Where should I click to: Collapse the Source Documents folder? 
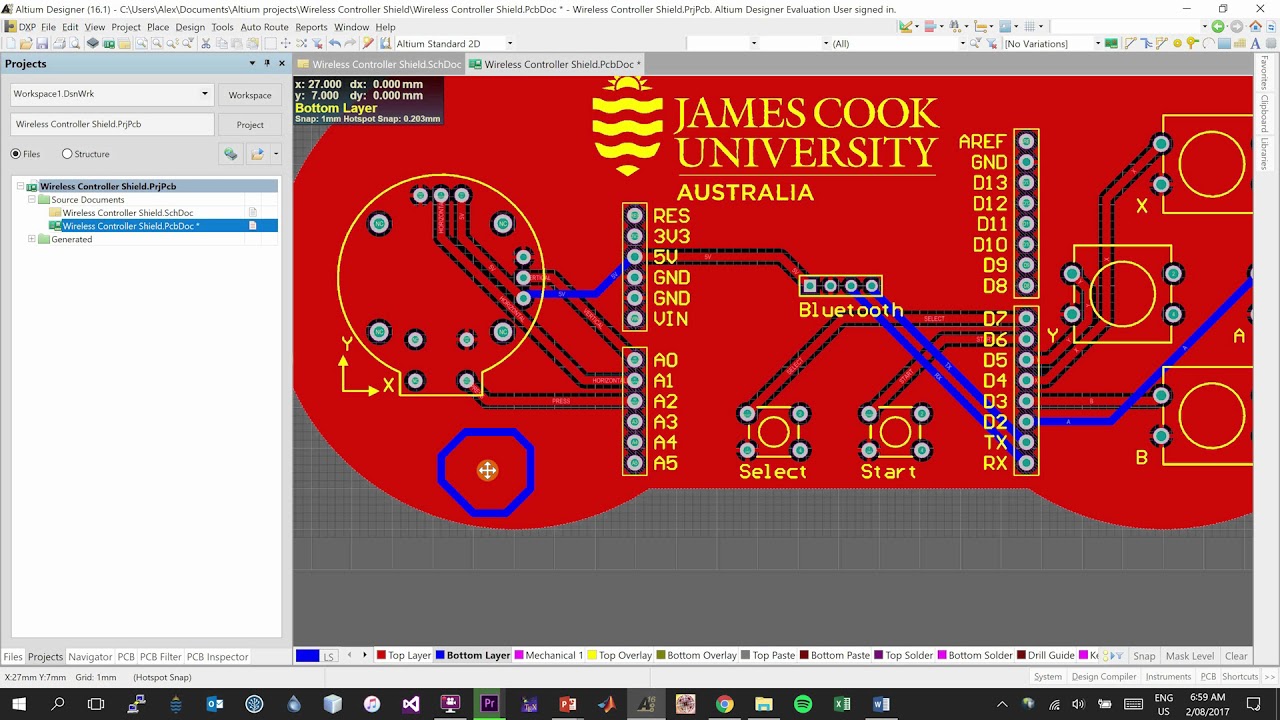pyautogui.click(x=32, y=200)
